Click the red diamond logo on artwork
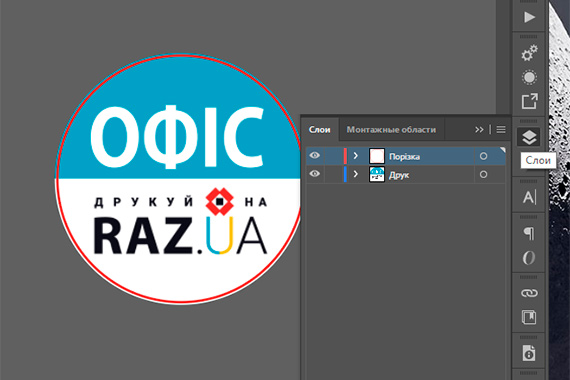The image size is (570, 380). tap(220, 201)
